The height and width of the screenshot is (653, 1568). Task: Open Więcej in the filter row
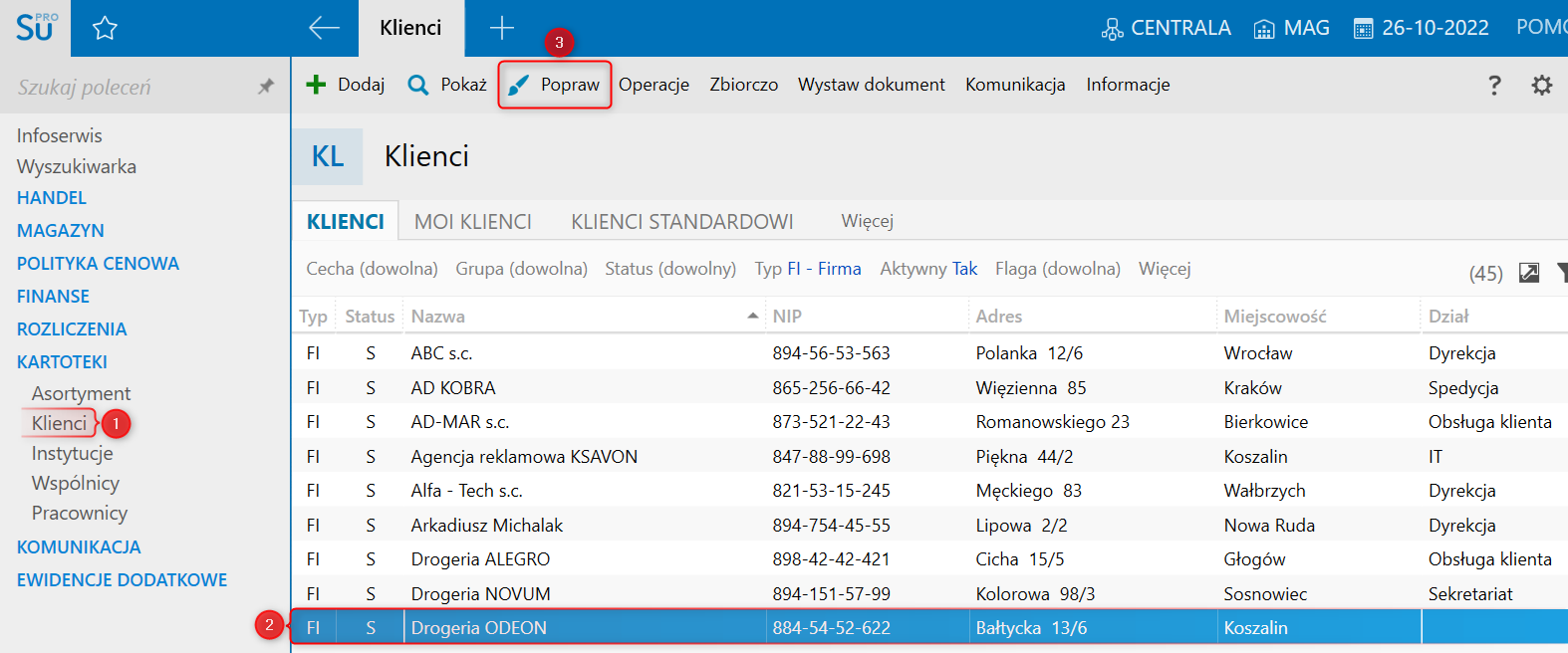(x=1165, y=269)
